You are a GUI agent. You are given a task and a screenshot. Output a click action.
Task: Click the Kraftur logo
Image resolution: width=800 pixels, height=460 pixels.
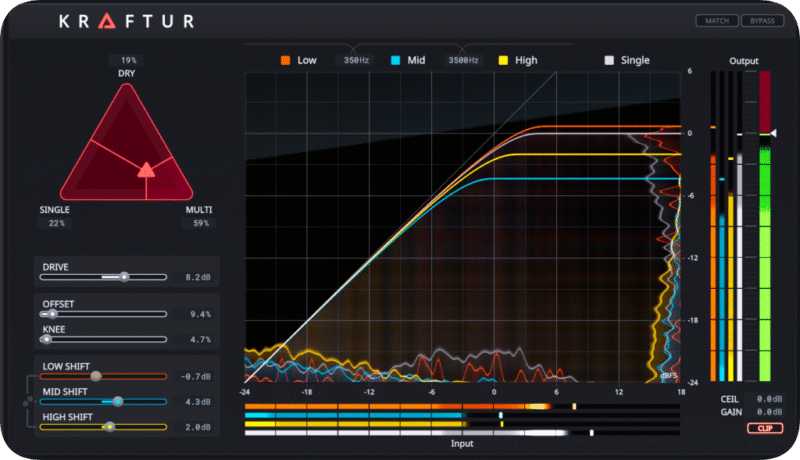[x=126, y=21]
